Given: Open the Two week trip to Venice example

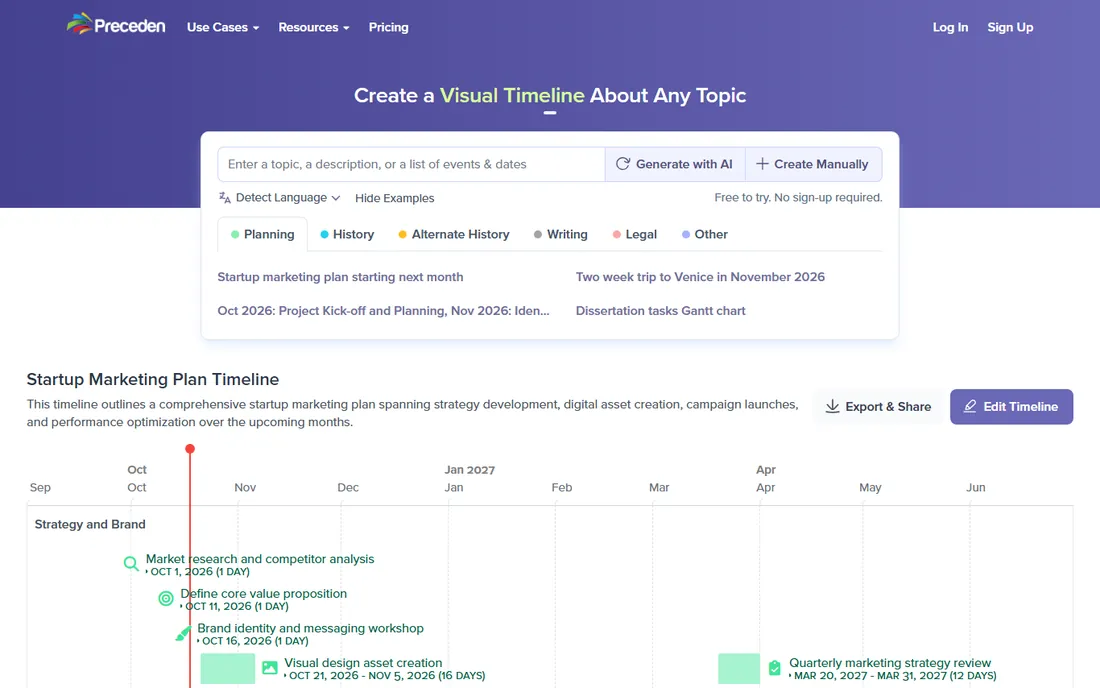Looking at the screenshot, I should [x=700, y=277].
